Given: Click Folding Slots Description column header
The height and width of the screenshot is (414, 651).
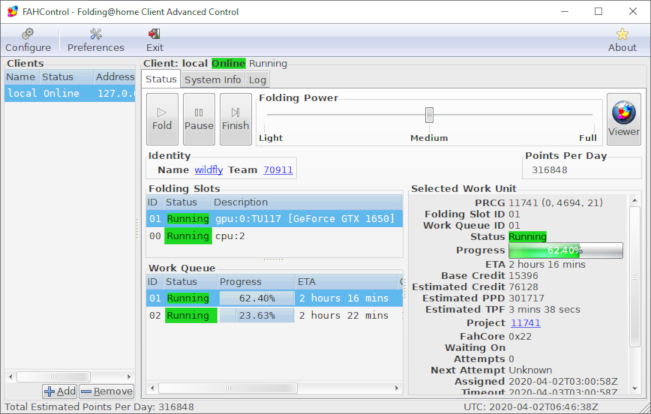Looking at the screenshot, I should pos(306,202).
